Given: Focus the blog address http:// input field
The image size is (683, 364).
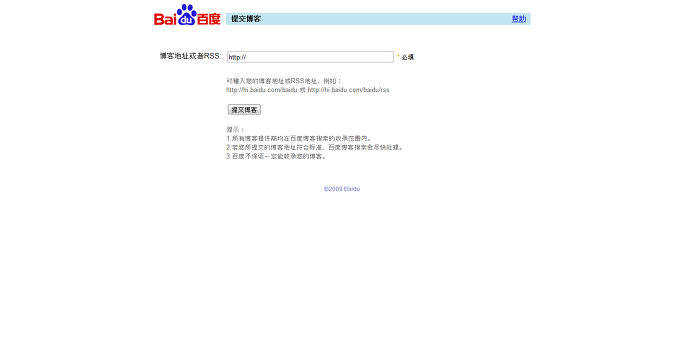Looking at the screenshot, I should coord(310,57).
